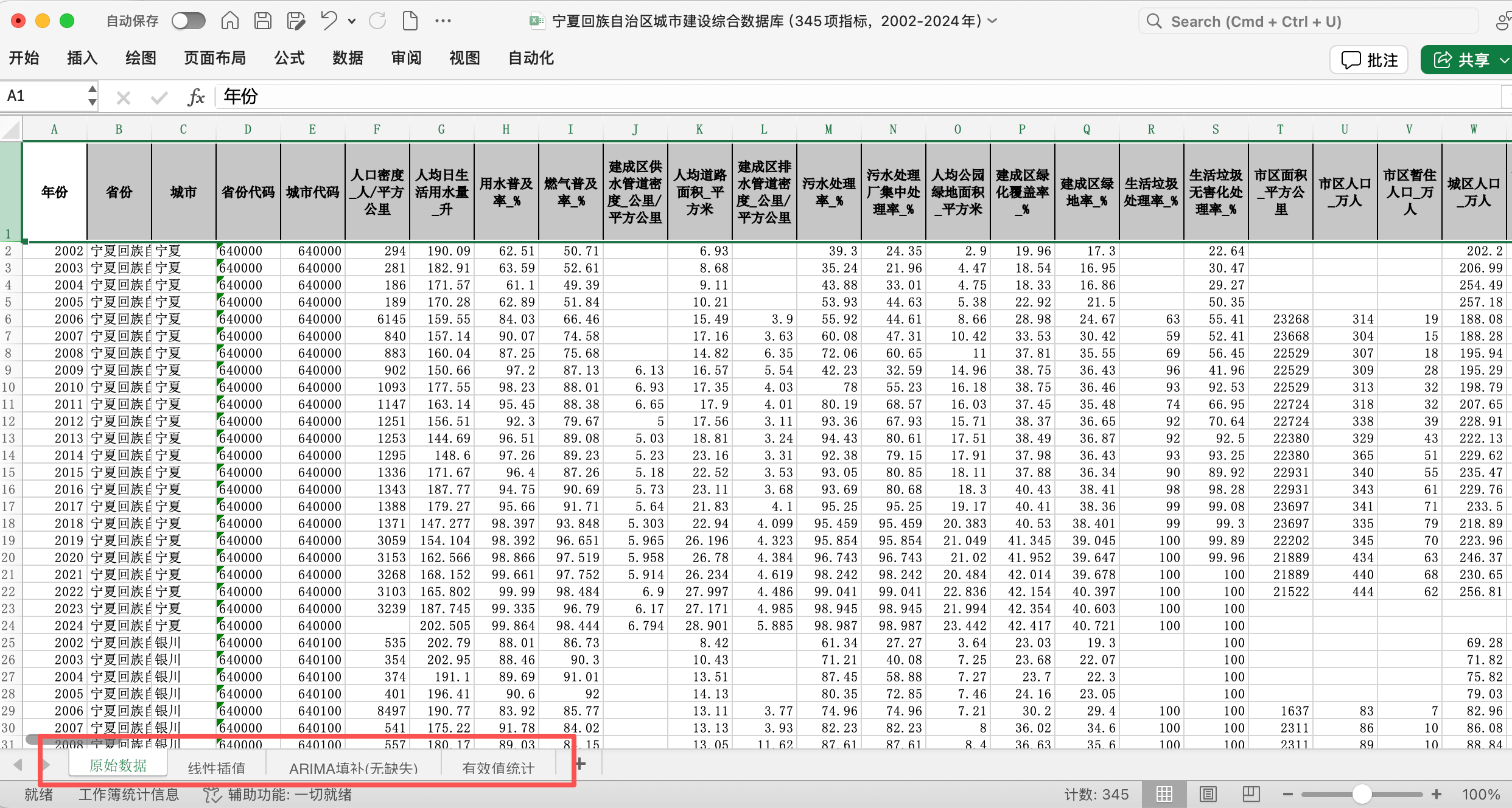1512x808 pixels.
Task: Click the fx insert function icon
Action: pos(196,97)
